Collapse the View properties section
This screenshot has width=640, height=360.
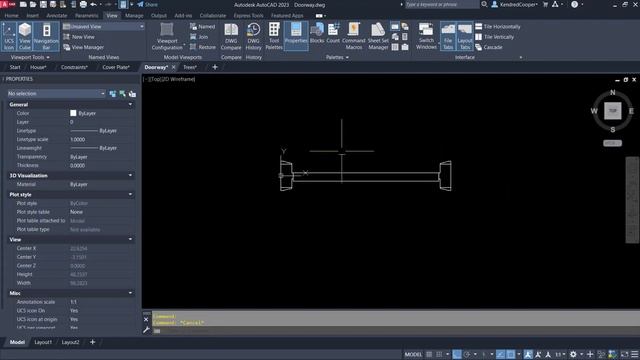(x=130, y=240)
